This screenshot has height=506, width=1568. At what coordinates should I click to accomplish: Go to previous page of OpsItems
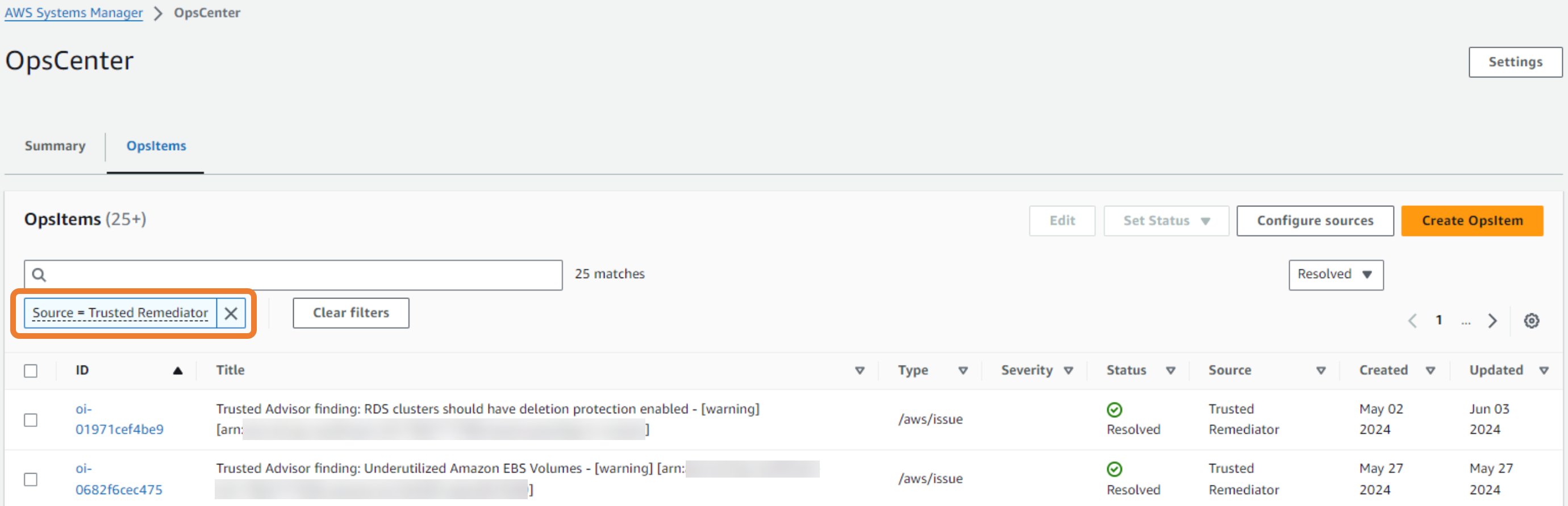click(x=1412, y=320)
